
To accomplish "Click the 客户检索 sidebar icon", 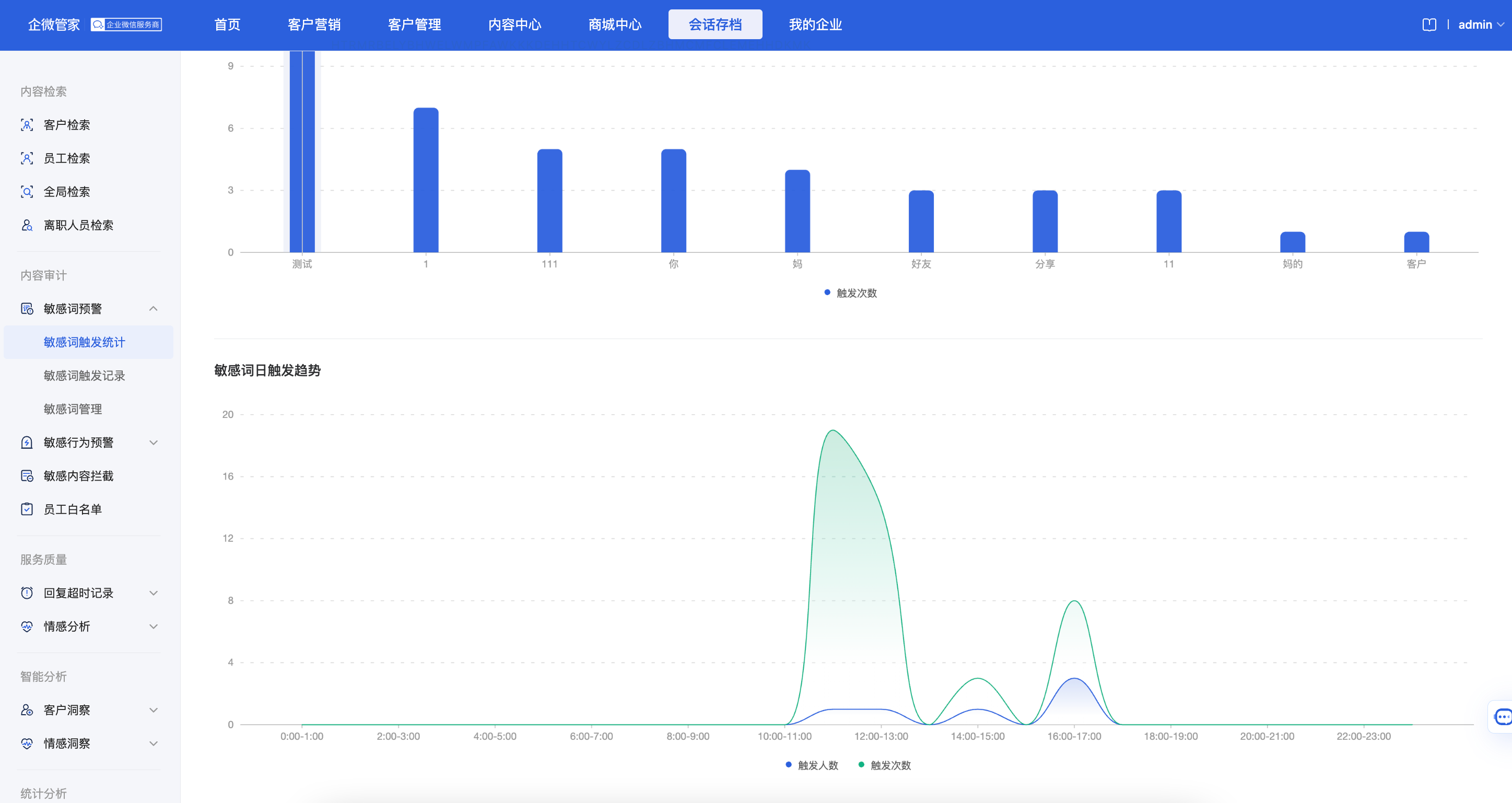I will [x=27, y=125].
